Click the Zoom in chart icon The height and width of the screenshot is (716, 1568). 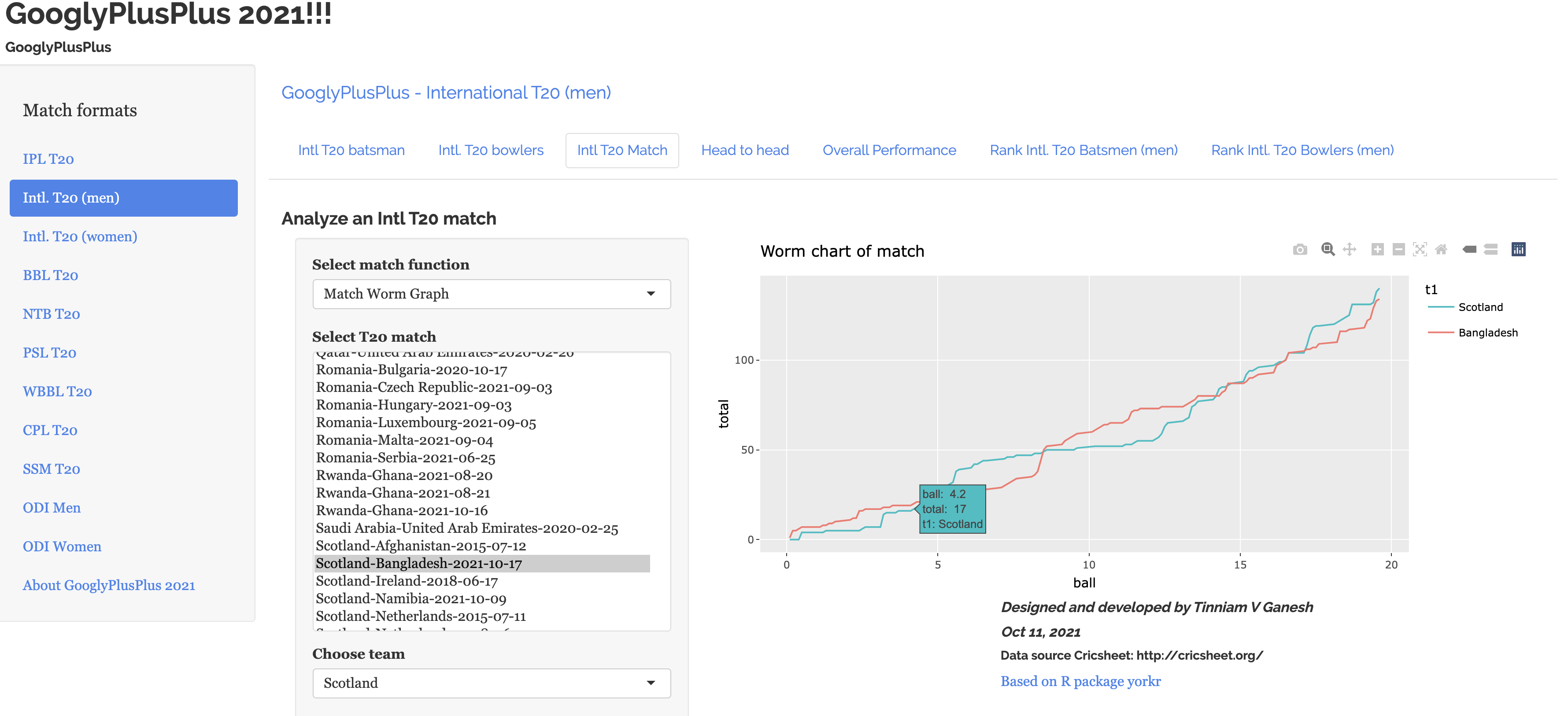tap(1377, 249)
